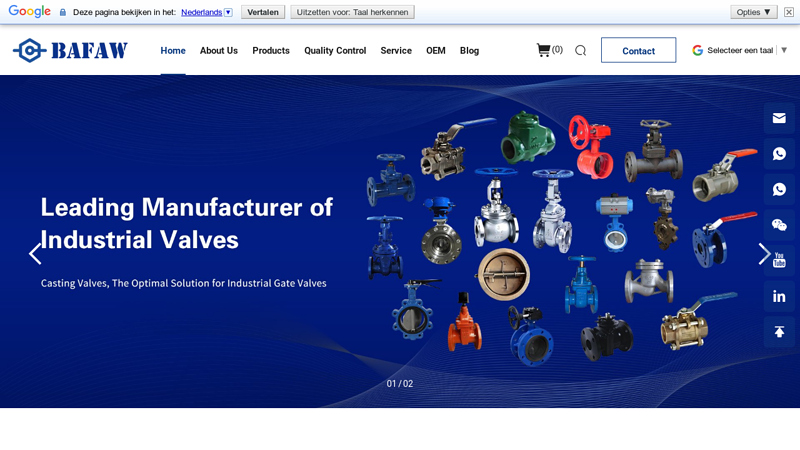Click the back-to-top arrow icon
This screenshot has width=800, height=450.
779,332
